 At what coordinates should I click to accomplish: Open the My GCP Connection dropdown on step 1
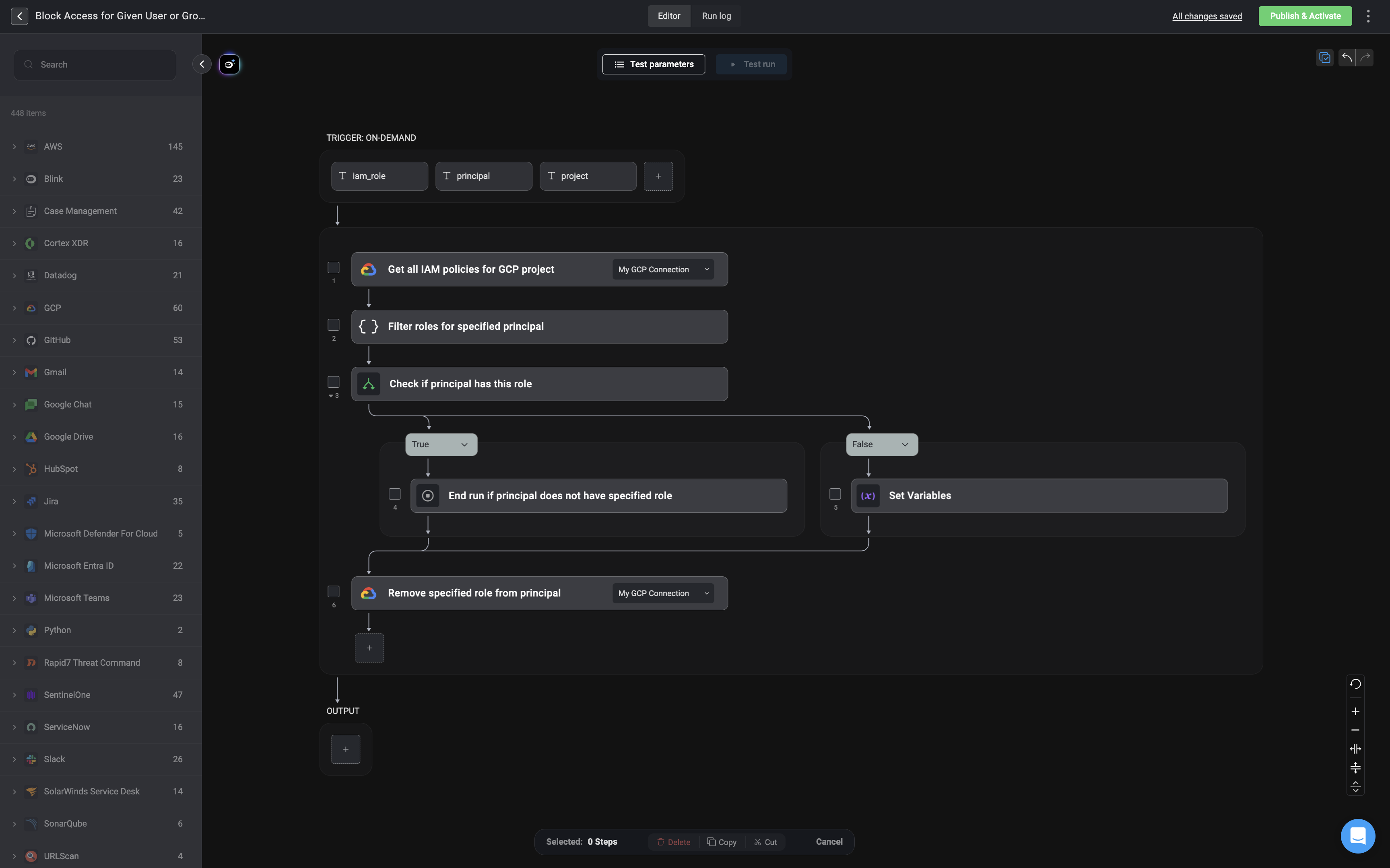(663, 269)
